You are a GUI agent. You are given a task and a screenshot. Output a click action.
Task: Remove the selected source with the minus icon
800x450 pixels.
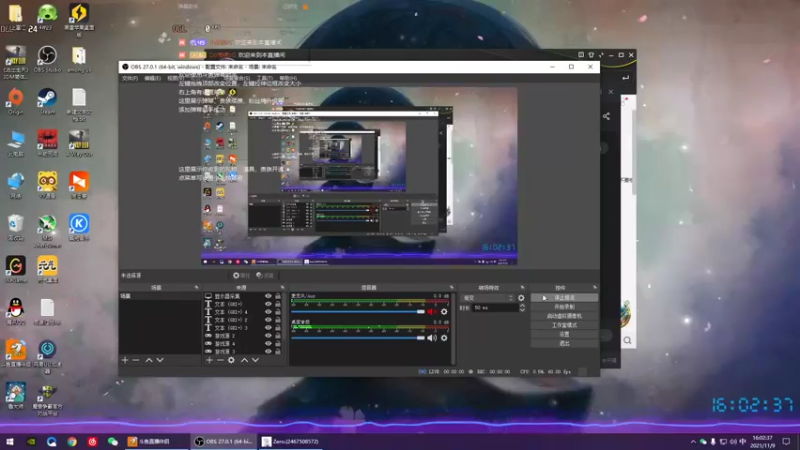pos(220,360)
